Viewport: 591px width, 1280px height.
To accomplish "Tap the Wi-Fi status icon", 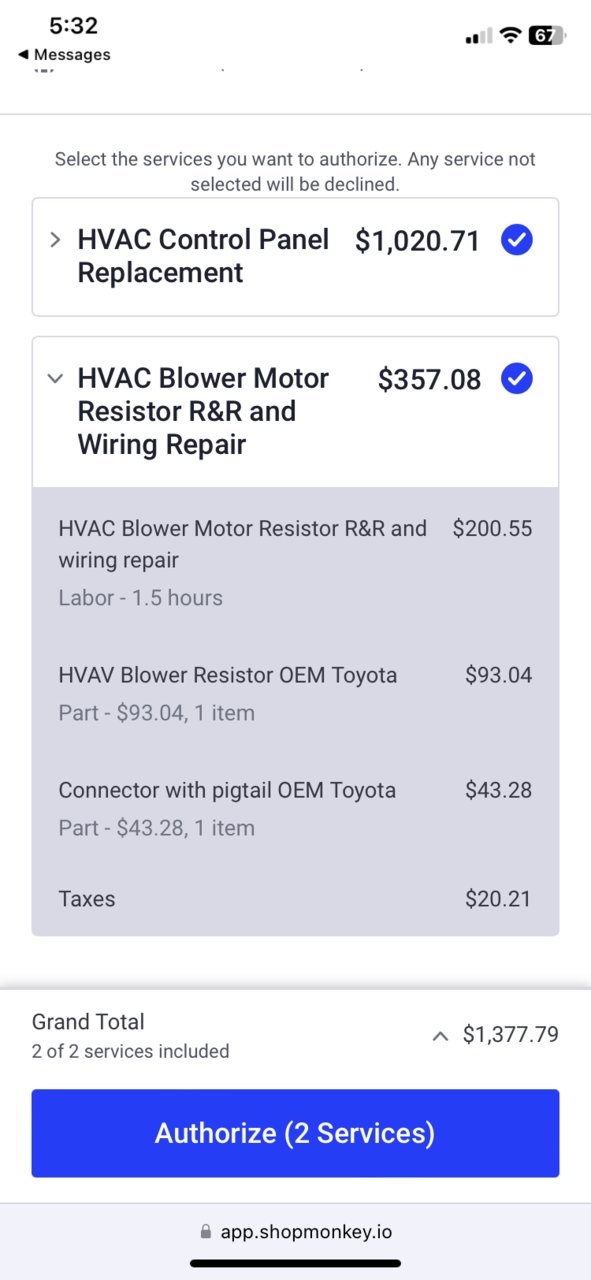I will (x=511, y=36).
